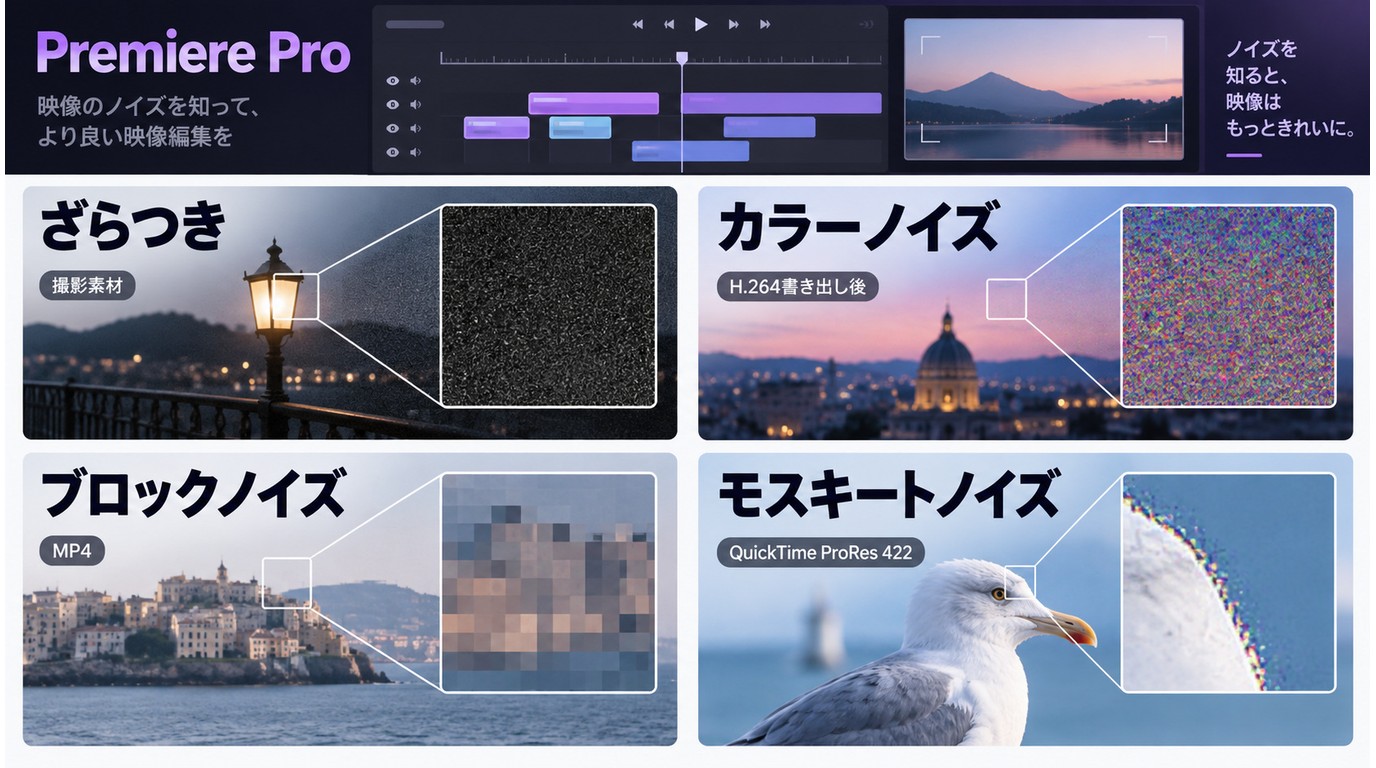Screen dimensions: 1376x768
Task: Click the time ruler above the tracks
Action: (660, 59)
